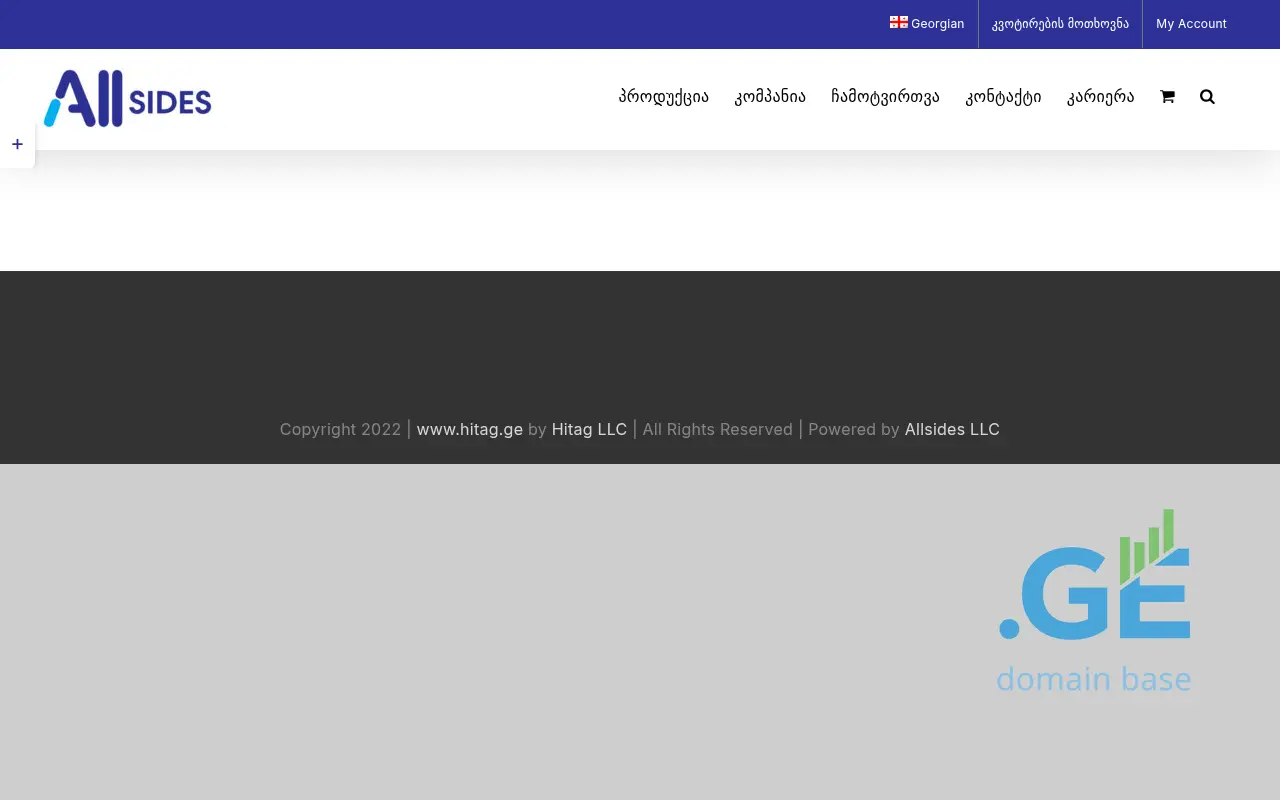Expand the plus sliding bar toggle
The image size is (1280, 800).
[x=17, y=145]
